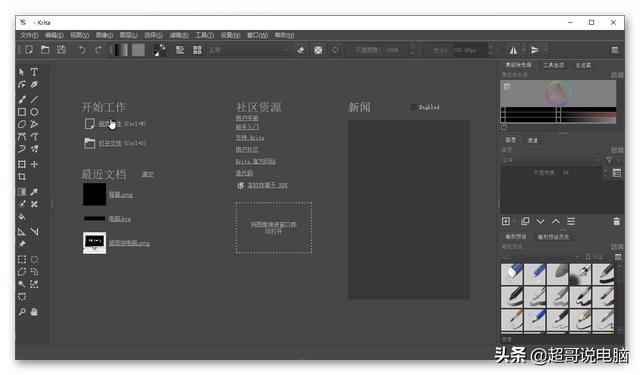Click the Undo arrow in the toolbar
640x375 pixels.
(82, 50)
